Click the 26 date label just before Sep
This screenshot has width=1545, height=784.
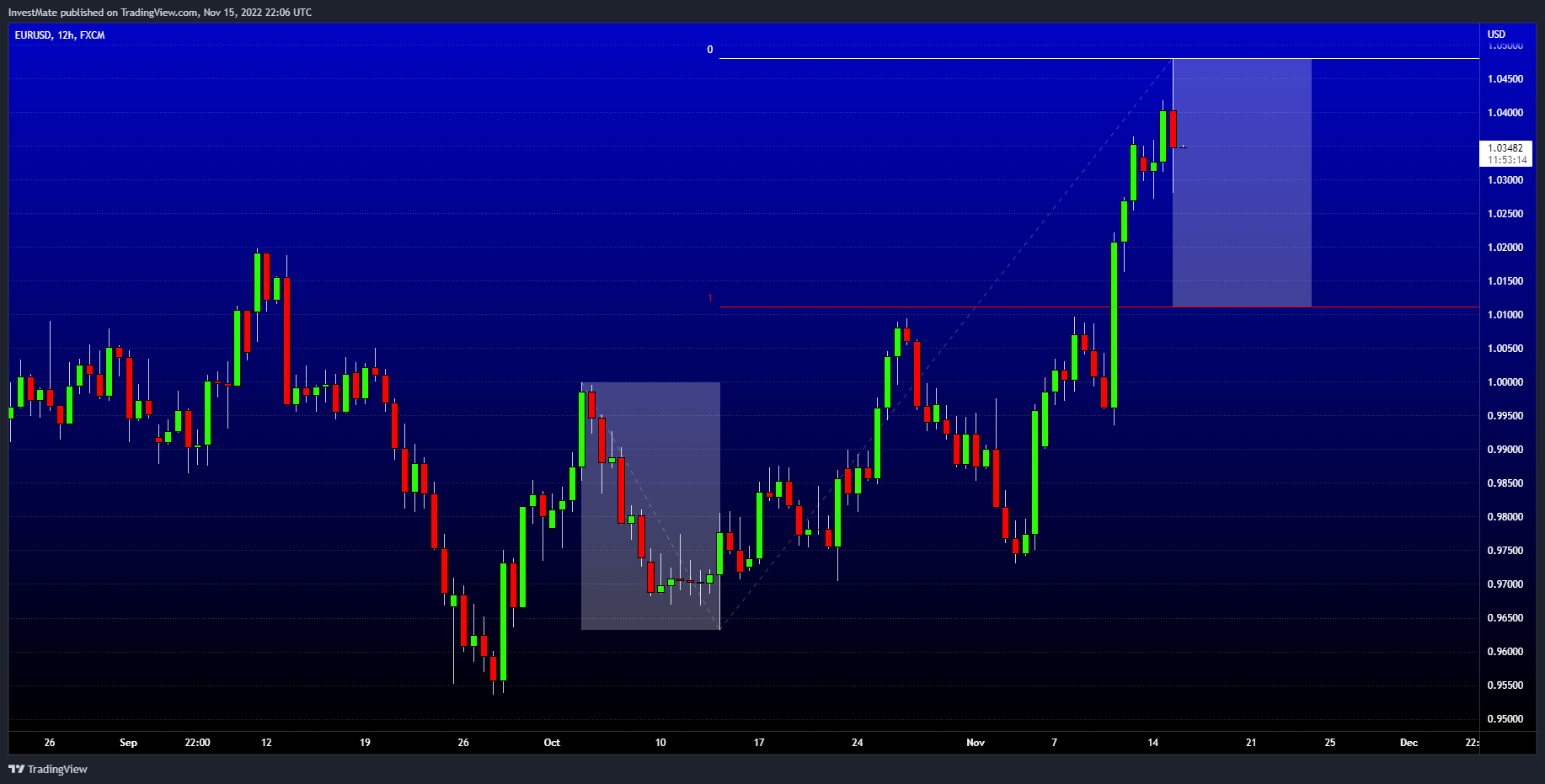tap(50, 743)
